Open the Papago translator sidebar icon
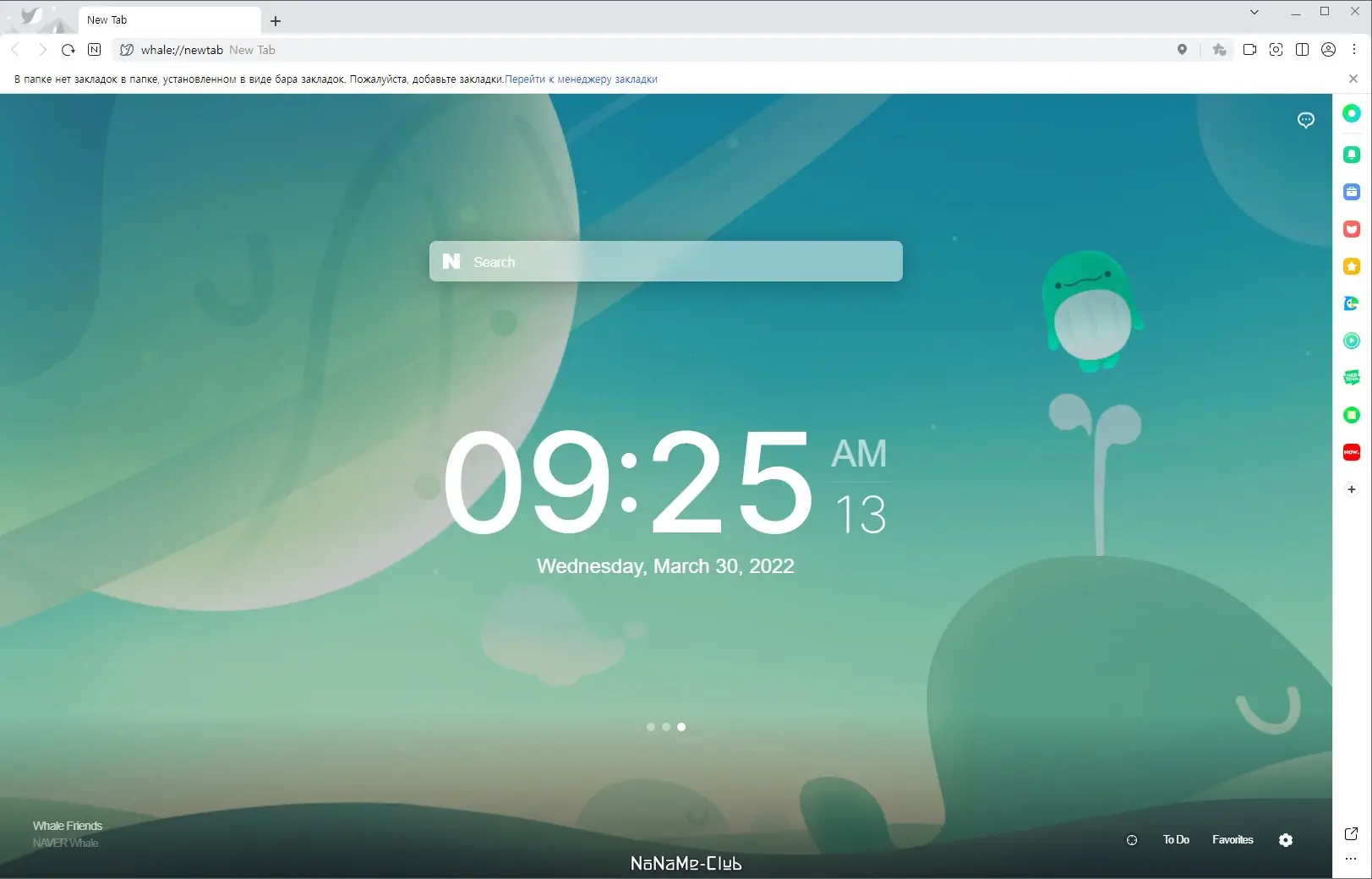The width and height of the screenshot is (1372, 879). [x=1352, y=303]
